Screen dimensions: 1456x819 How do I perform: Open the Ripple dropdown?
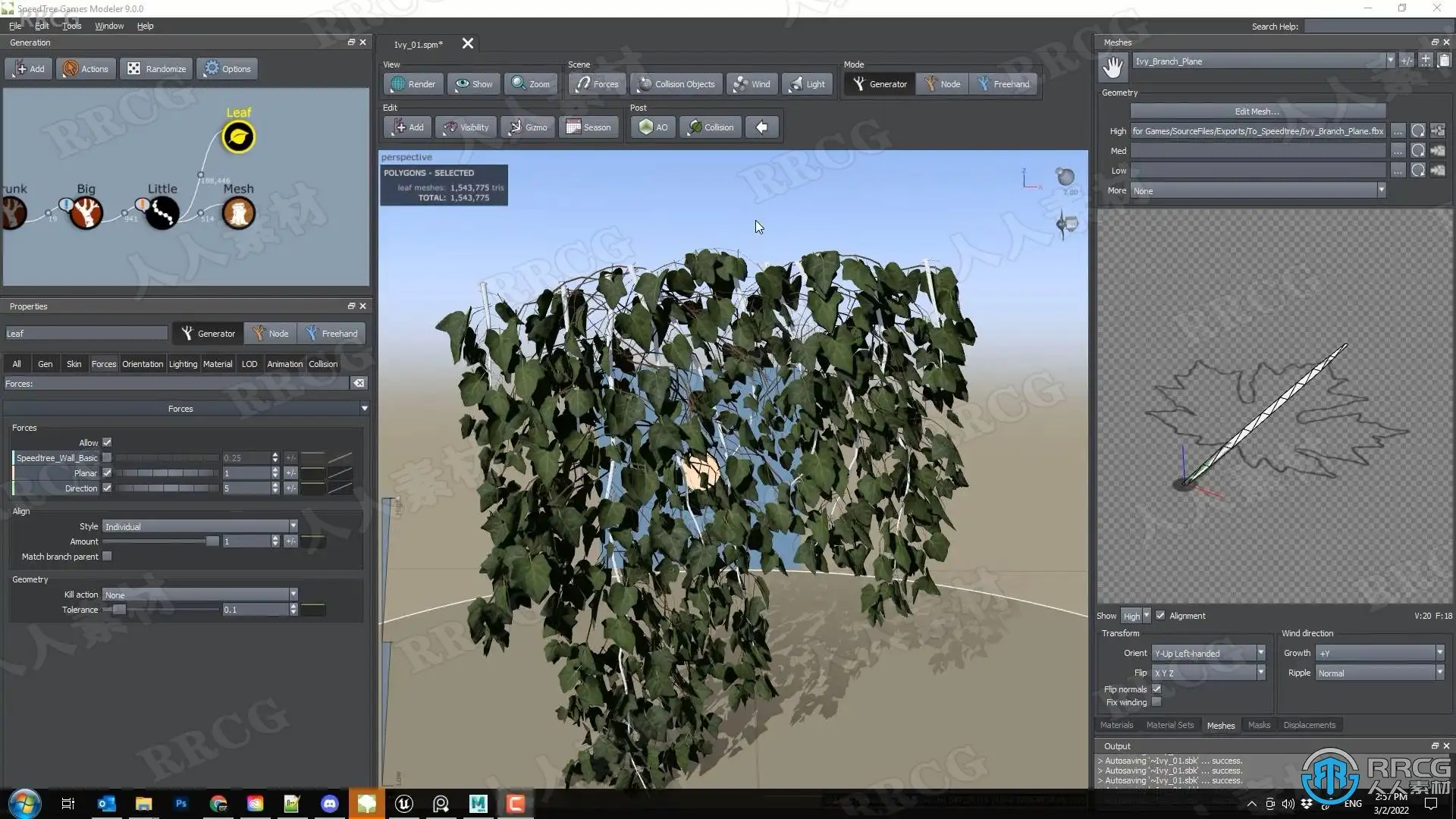(1380, 673)
